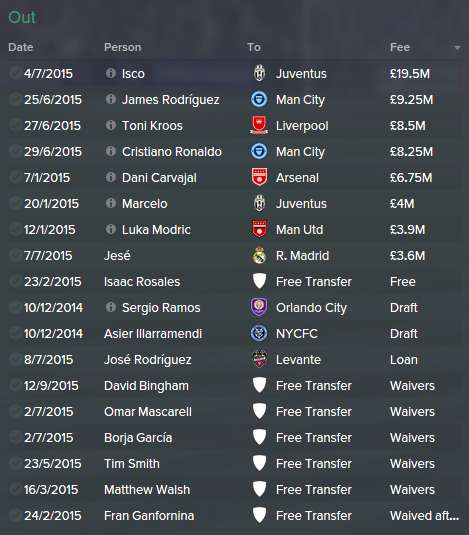Select the Liverpool club badge
Screen dimensions: 469x535
[259, 125]
